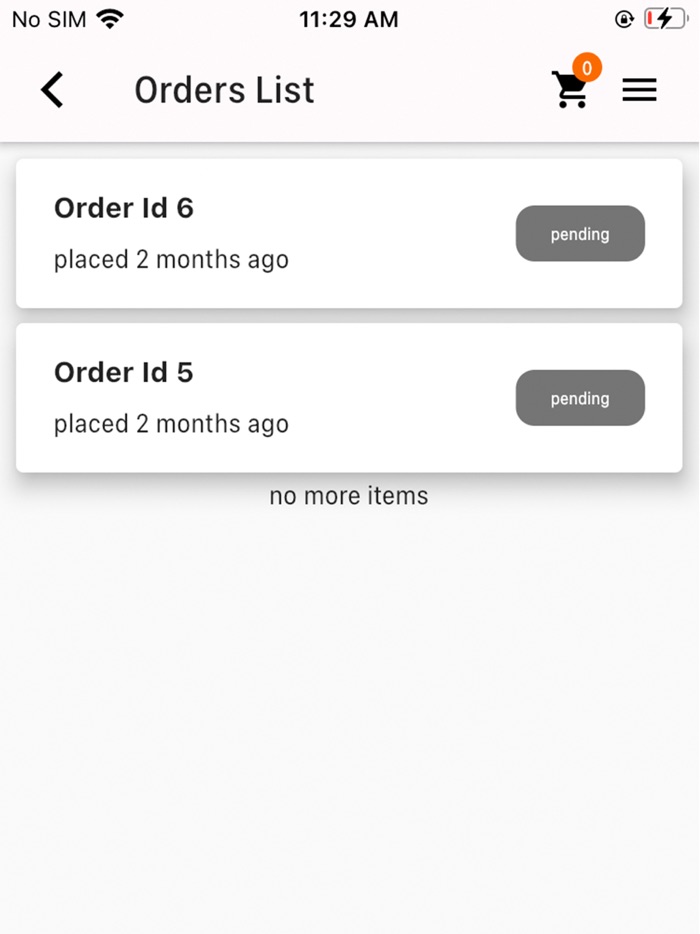
Task: Click the Orders List page title
Action: (224, 90)
